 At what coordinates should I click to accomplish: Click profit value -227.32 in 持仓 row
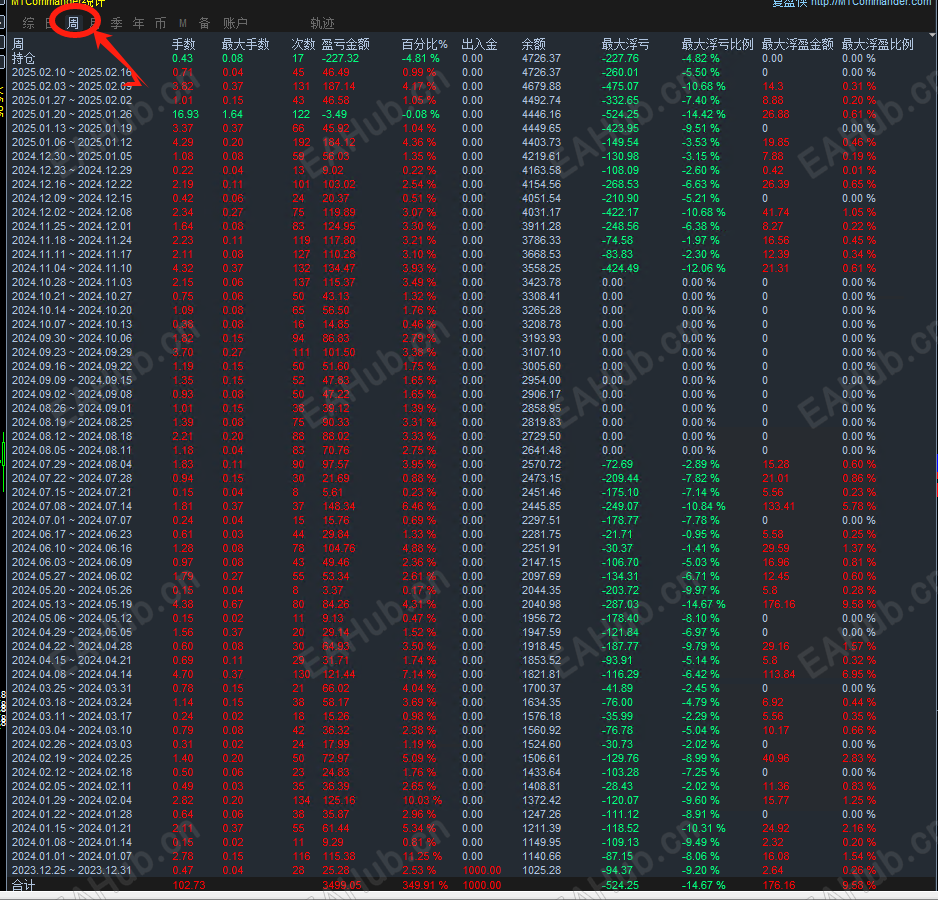click(x=340, y=59)
